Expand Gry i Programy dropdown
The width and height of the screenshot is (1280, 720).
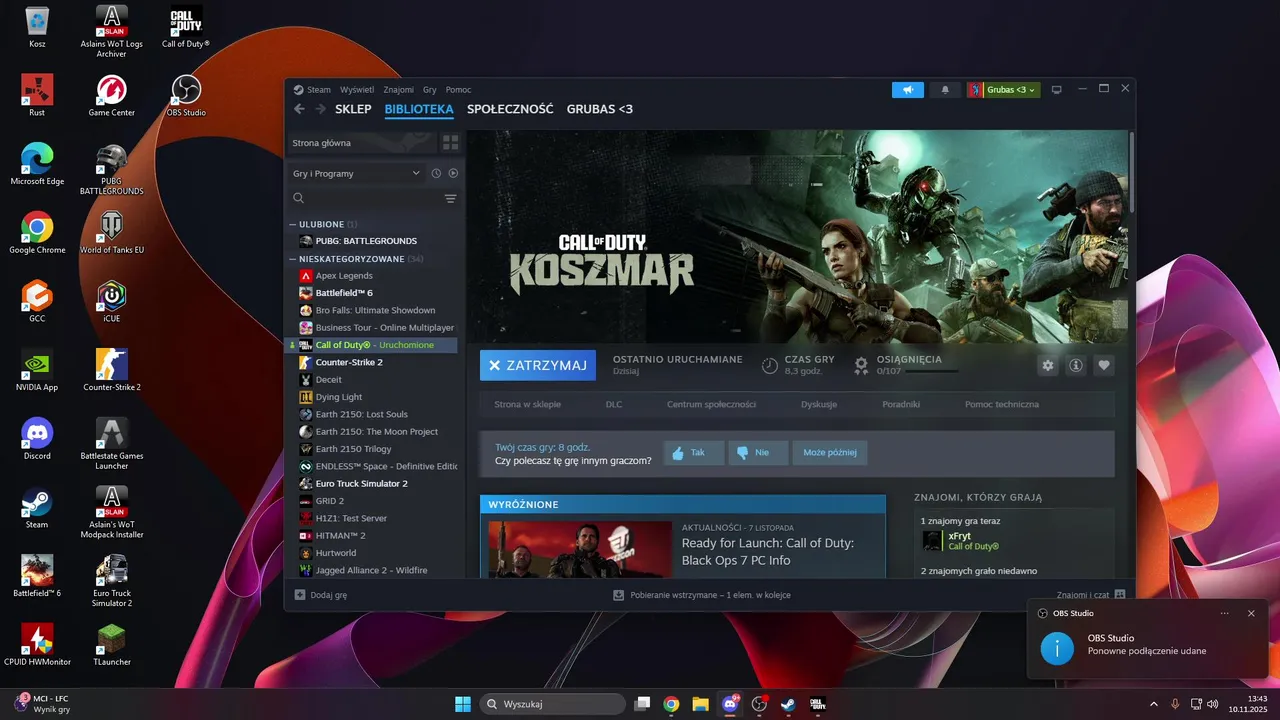[x=356, y=173]
